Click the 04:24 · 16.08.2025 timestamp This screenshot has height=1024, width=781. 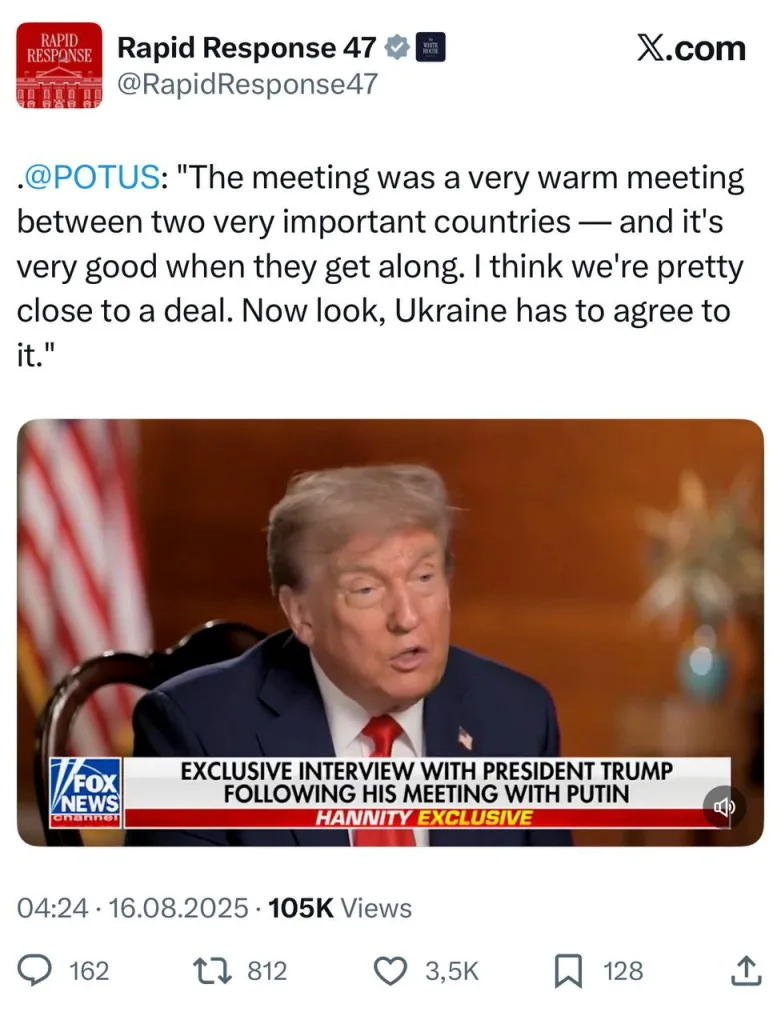[133, 908]
